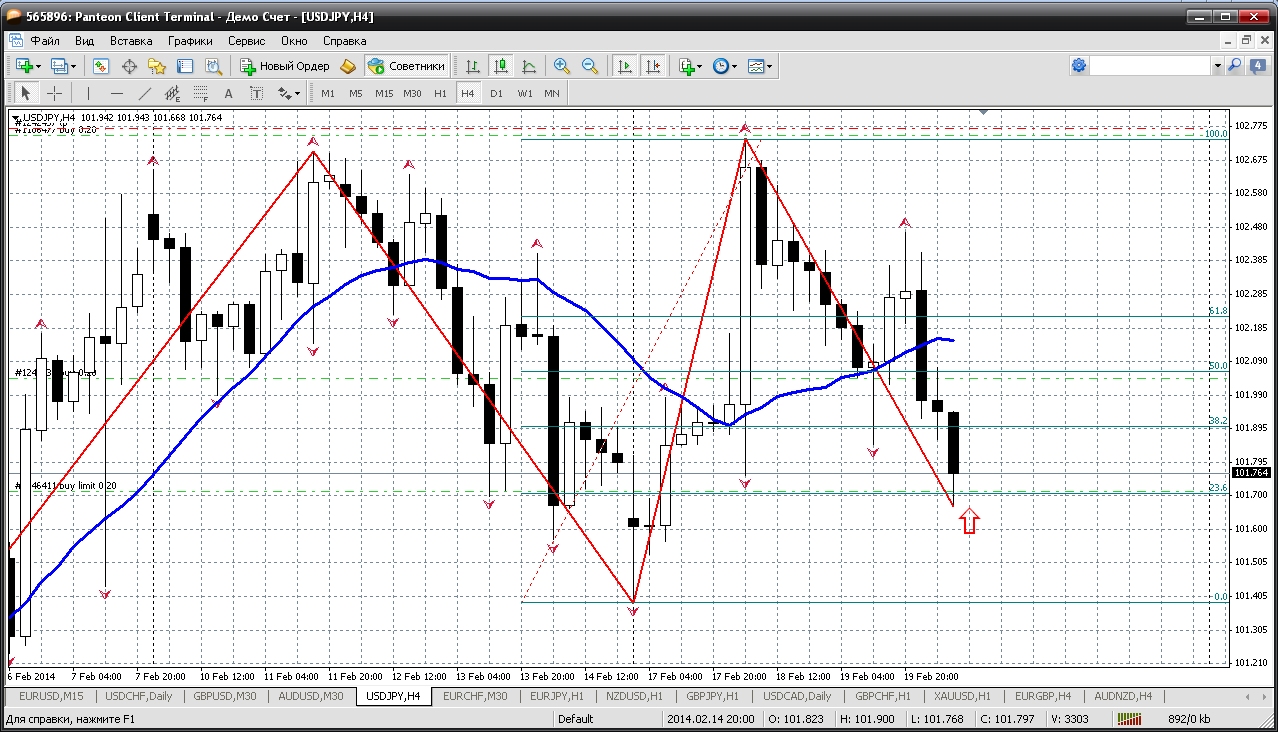Viewport: 1278px width, 732px height.
Task: Open the Вид menu
Action: tap(84, 41)
